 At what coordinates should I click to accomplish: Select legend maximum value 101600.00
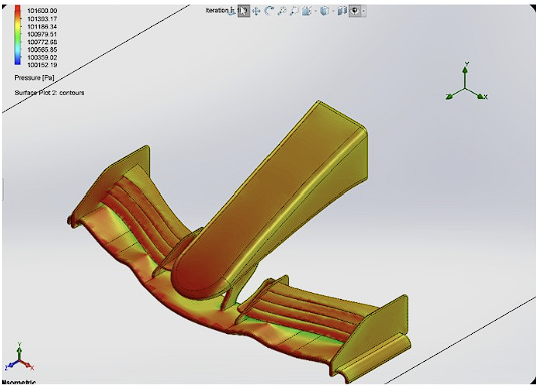[42, 11]
